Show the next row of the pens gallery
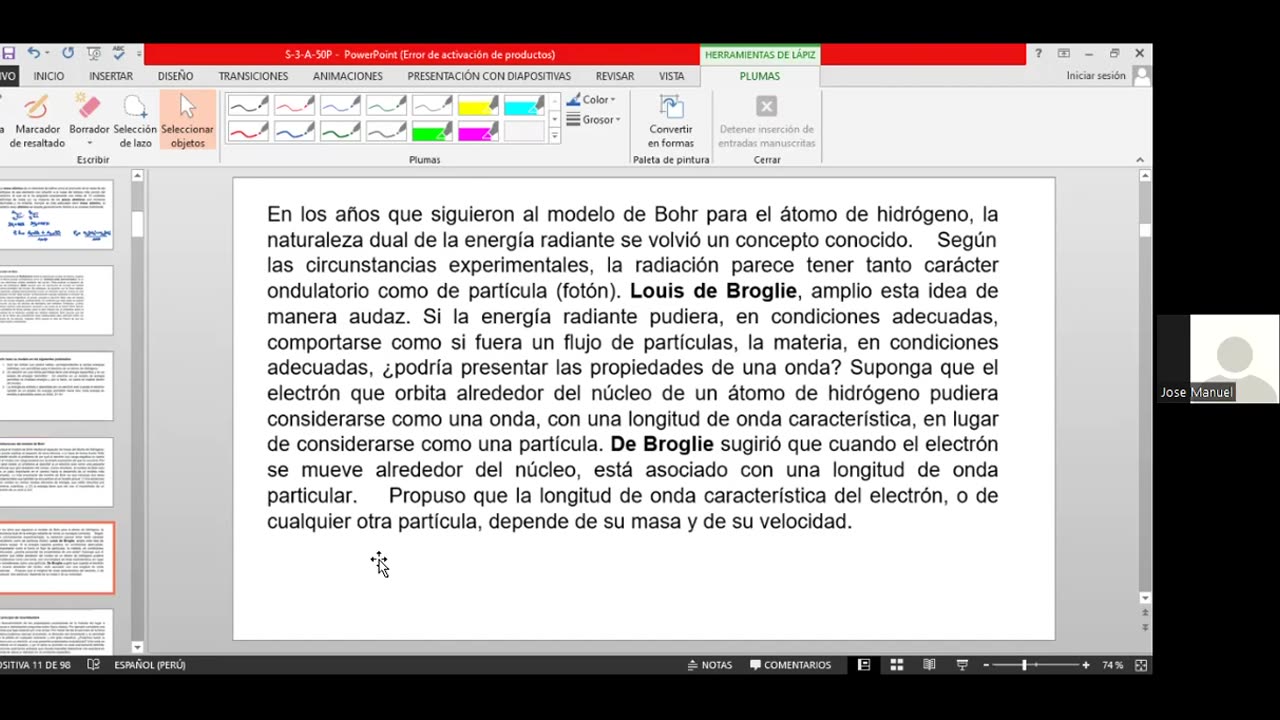Image resolution: width=1280 pixels, height=720 pixels. click(554, 119)
